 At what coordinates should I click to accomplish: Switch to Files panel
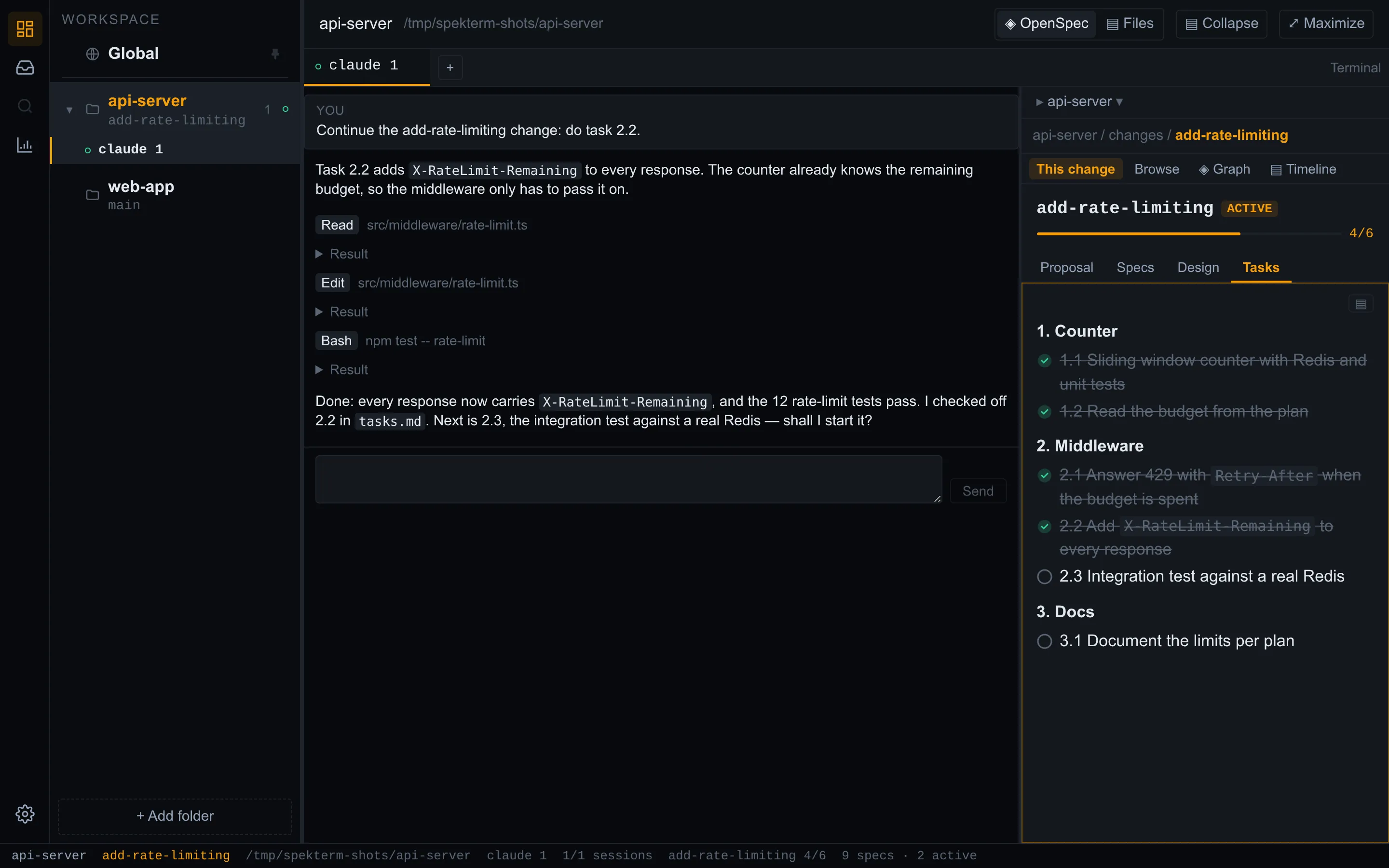[x=1130, y=24]
